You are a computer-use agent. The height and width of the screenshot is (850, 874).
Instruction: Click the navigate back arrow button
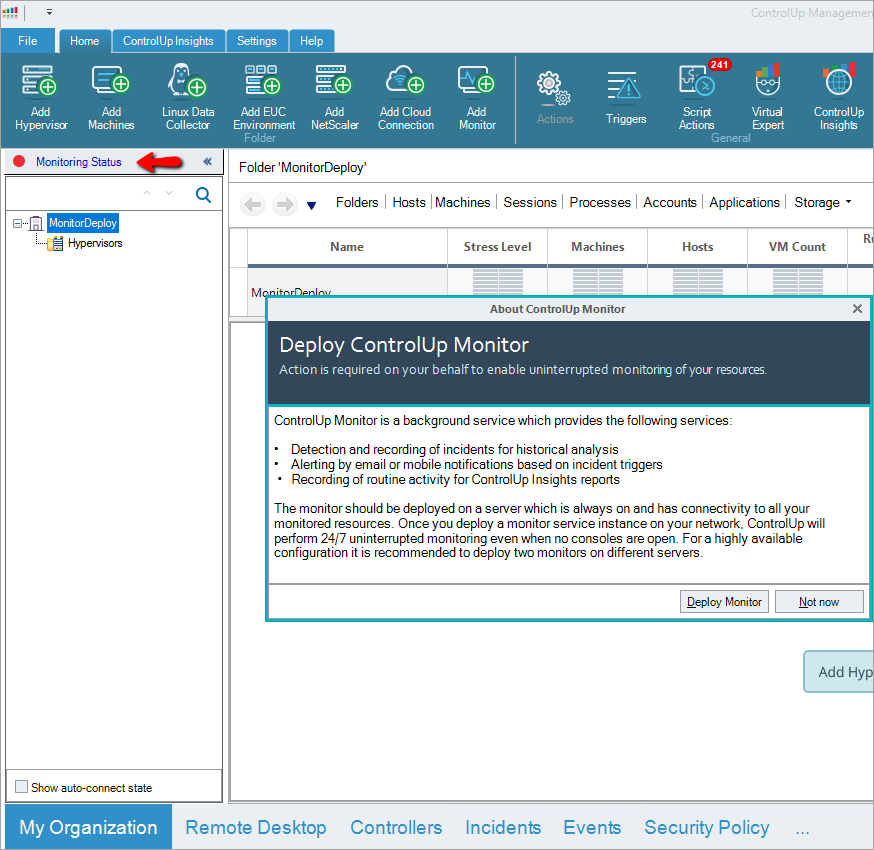coord(253,205)
